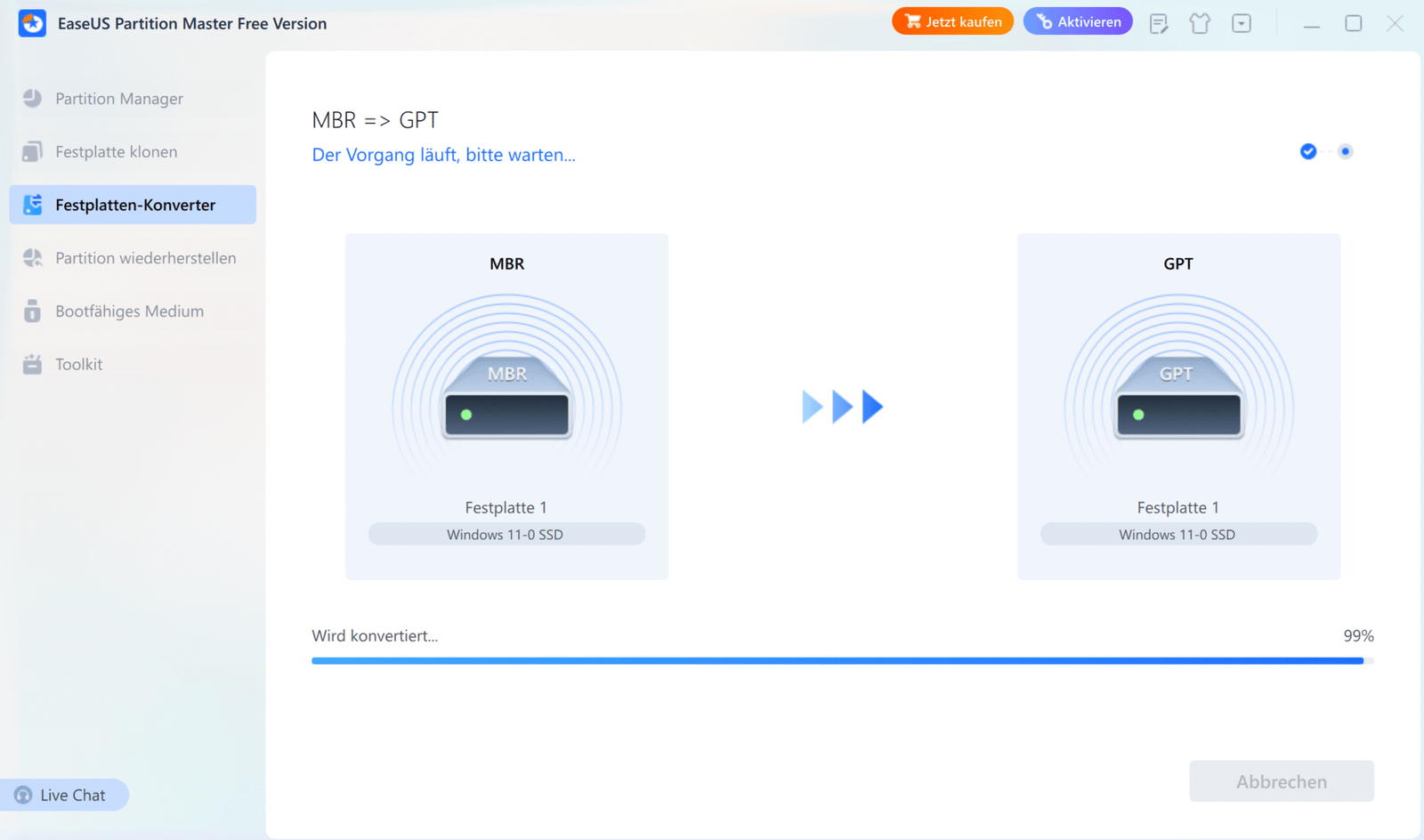The height and width of the screenshot is (840, 1424).
Task: Click the Festplatten-Konverter sidebar icon
Action: click(32, 205)
